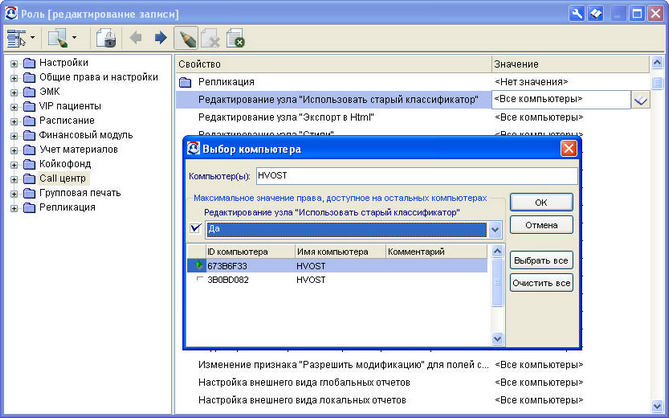Click the Репликация folder icon in properties list
Screen dimensions: 669x418
[185, 82]
